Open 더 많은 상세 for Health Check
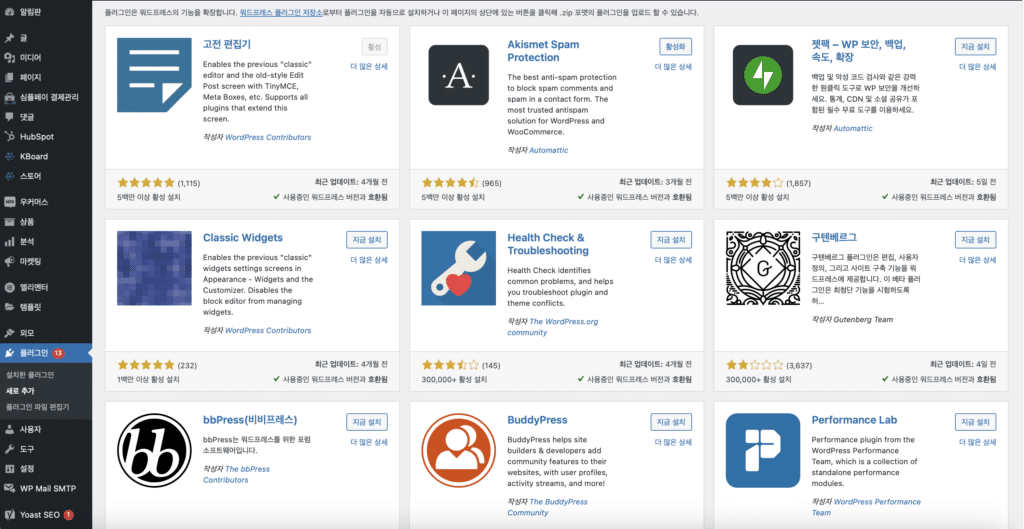 pyautogui.click(x=673, y=260)
